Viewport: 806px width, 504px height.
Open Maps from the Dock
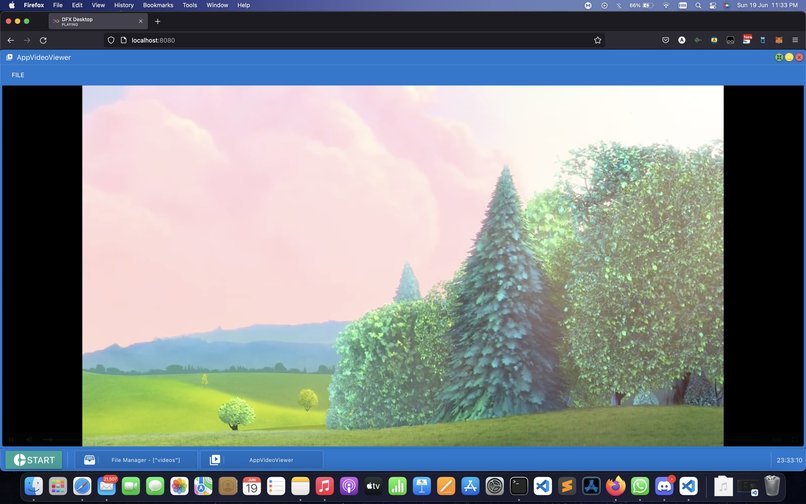point(203,485)
